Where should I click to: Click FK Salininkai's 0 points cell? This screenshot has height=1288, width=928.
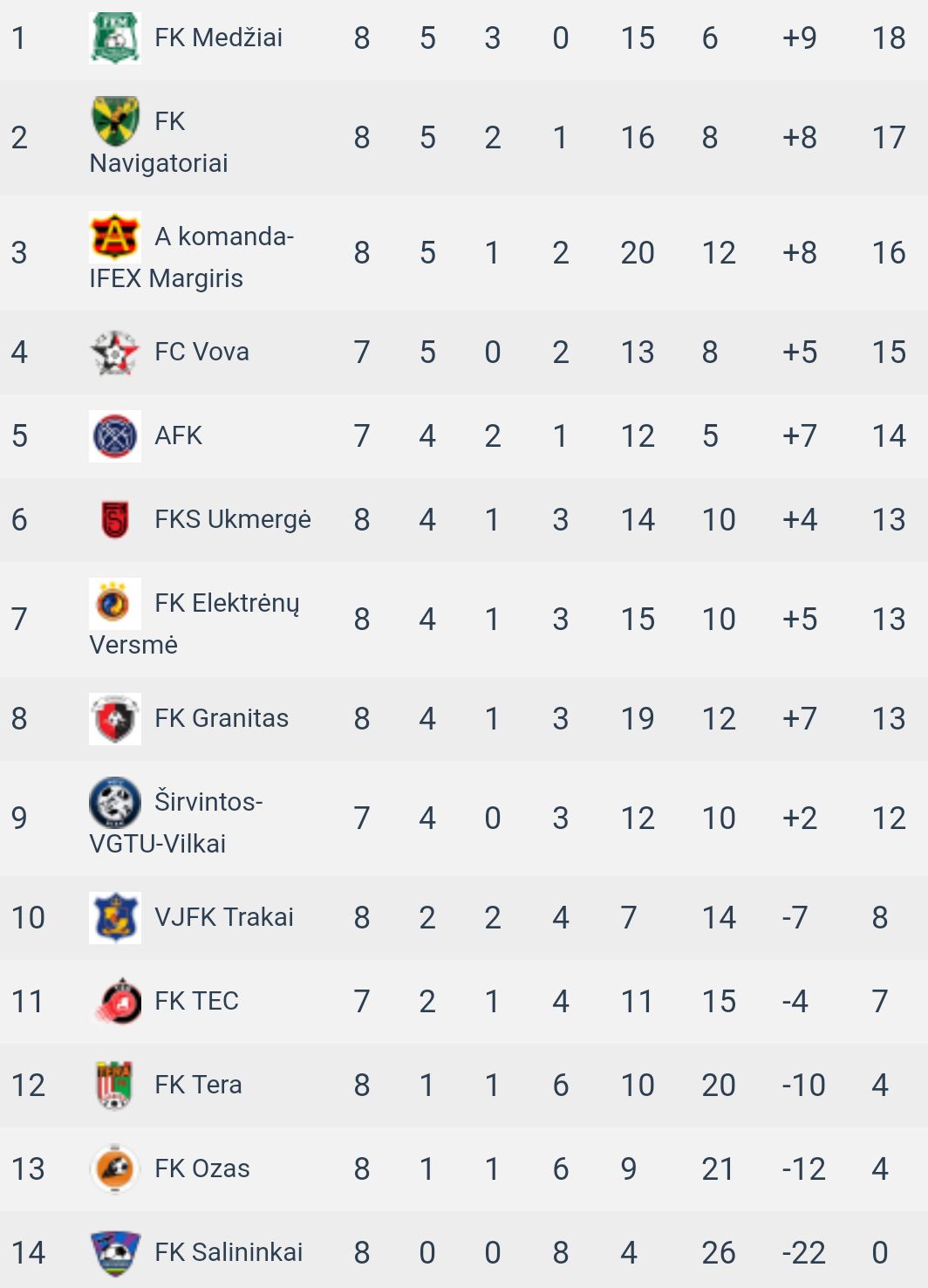(x=880, y=1252)
